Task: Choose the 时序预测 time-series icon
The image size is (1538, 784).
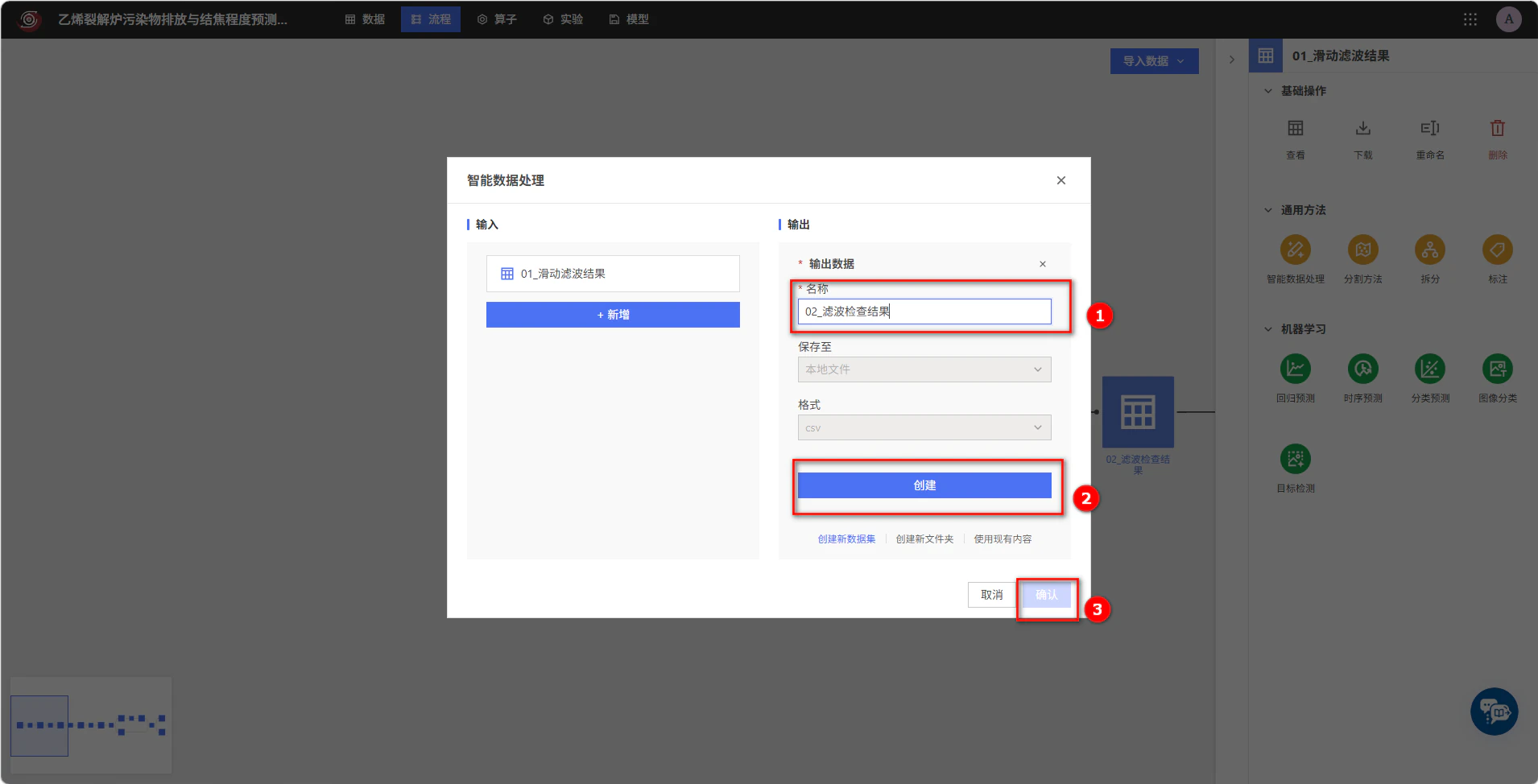Action: point(1362,369)
